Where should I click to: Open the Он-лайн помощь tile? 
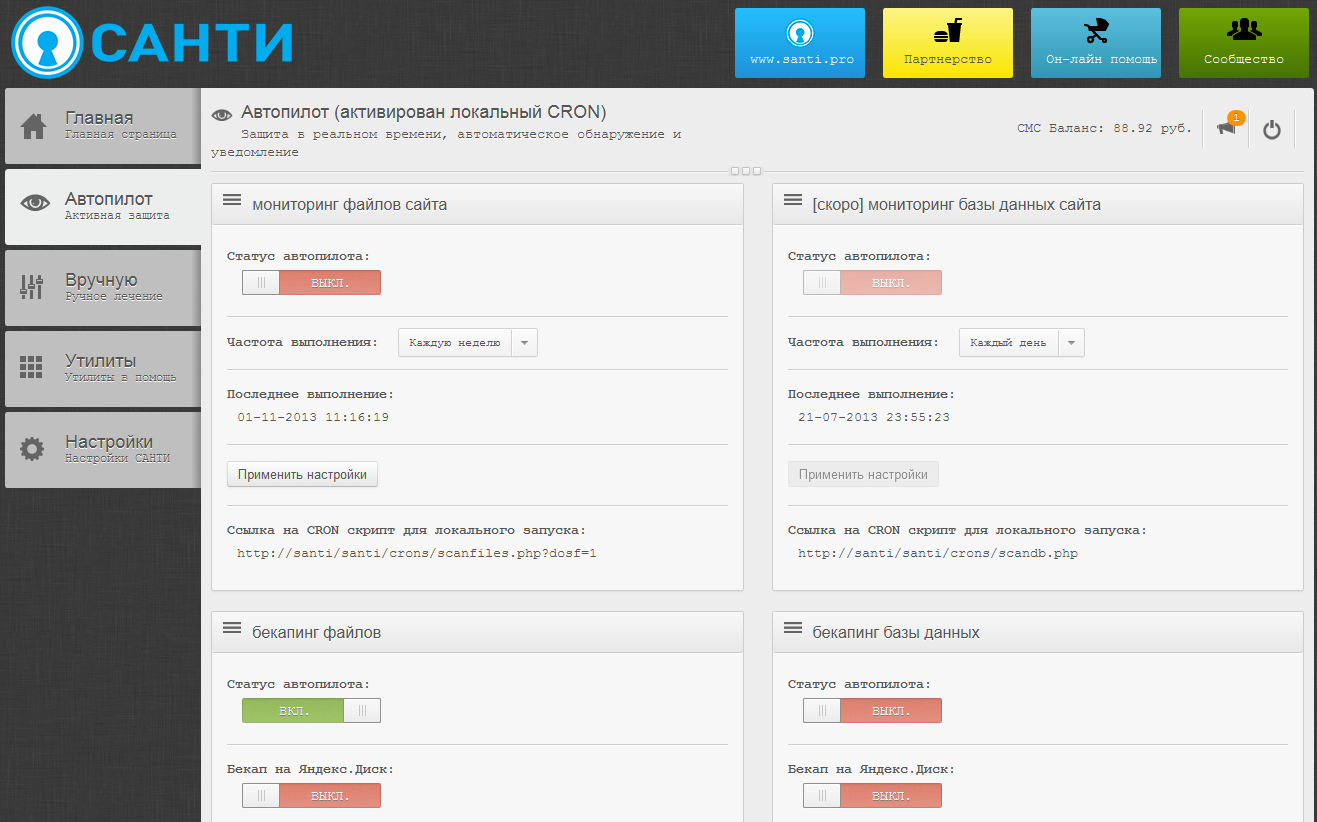[x=1096, y=43]
